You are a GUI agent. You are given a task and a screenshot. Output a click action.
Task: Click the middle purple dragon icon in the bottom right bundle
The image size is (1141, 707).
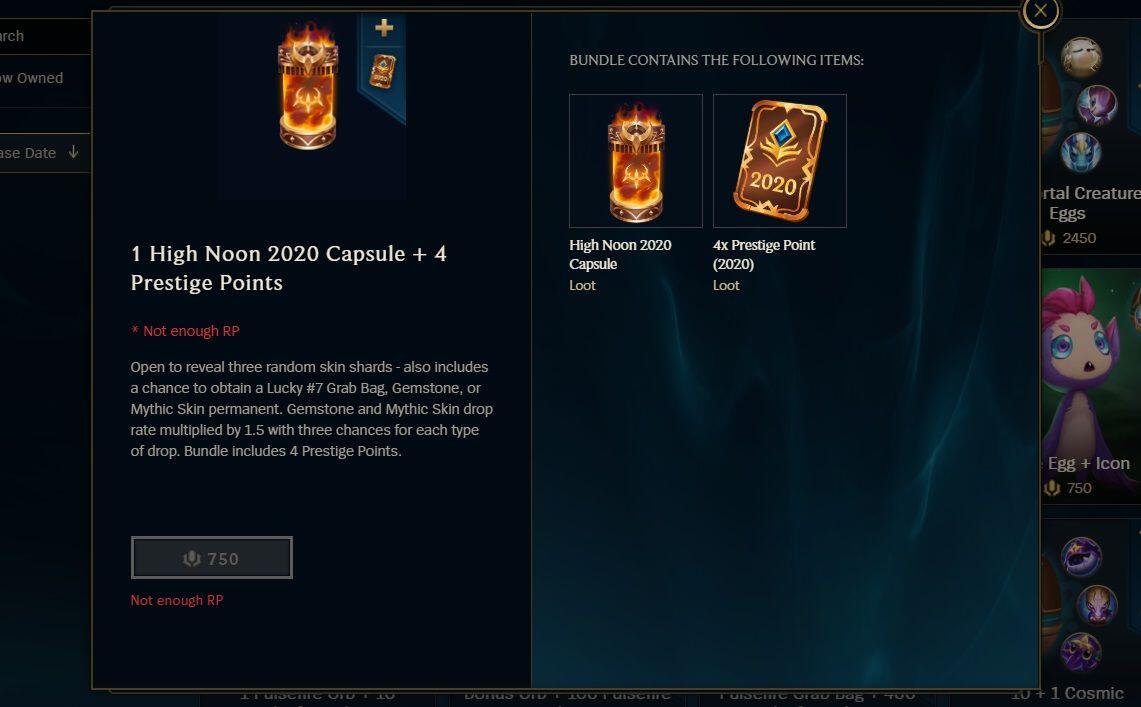(1097, 605)
